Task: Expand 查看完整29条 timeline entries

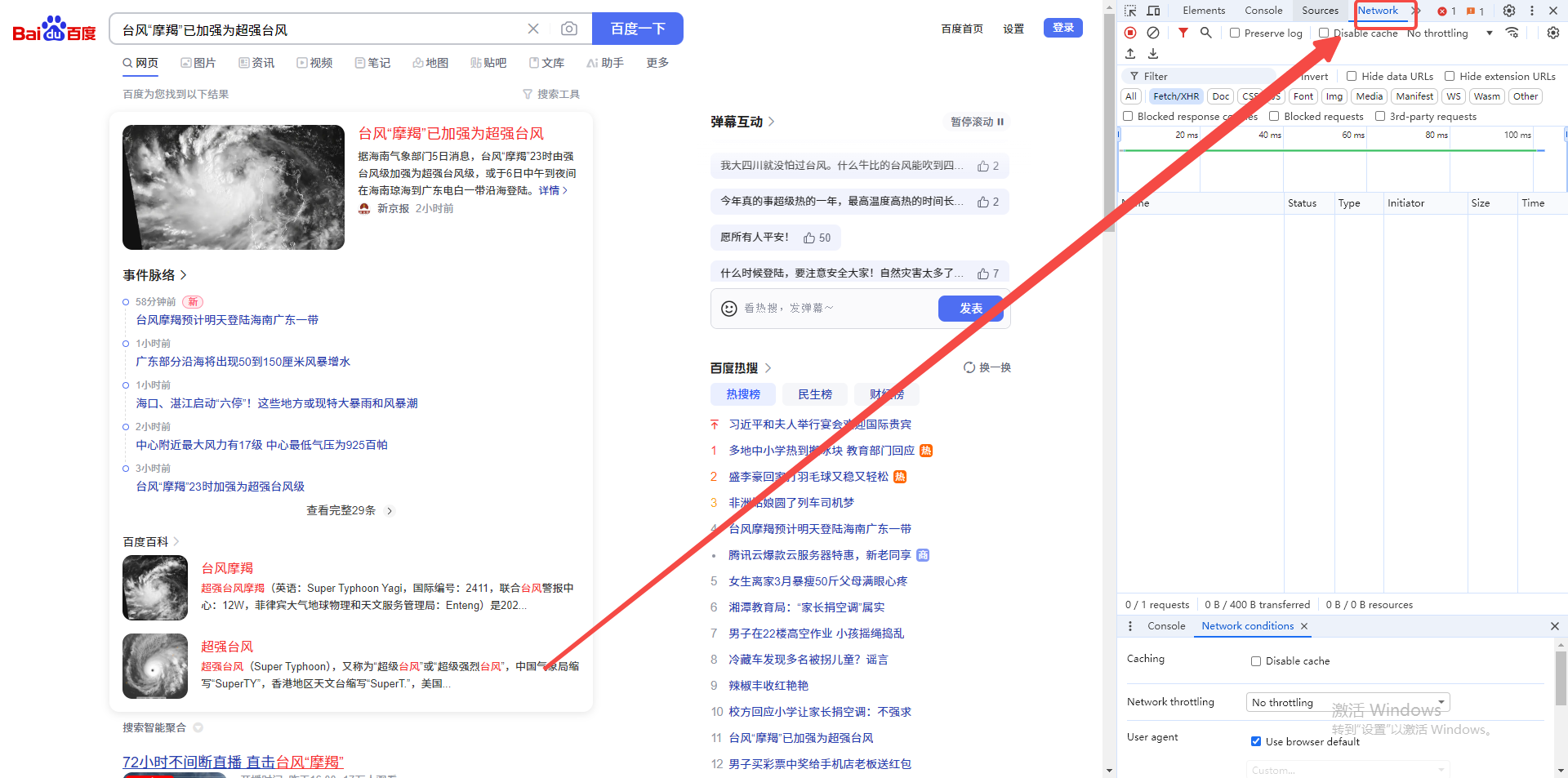Action: (350, 510)
